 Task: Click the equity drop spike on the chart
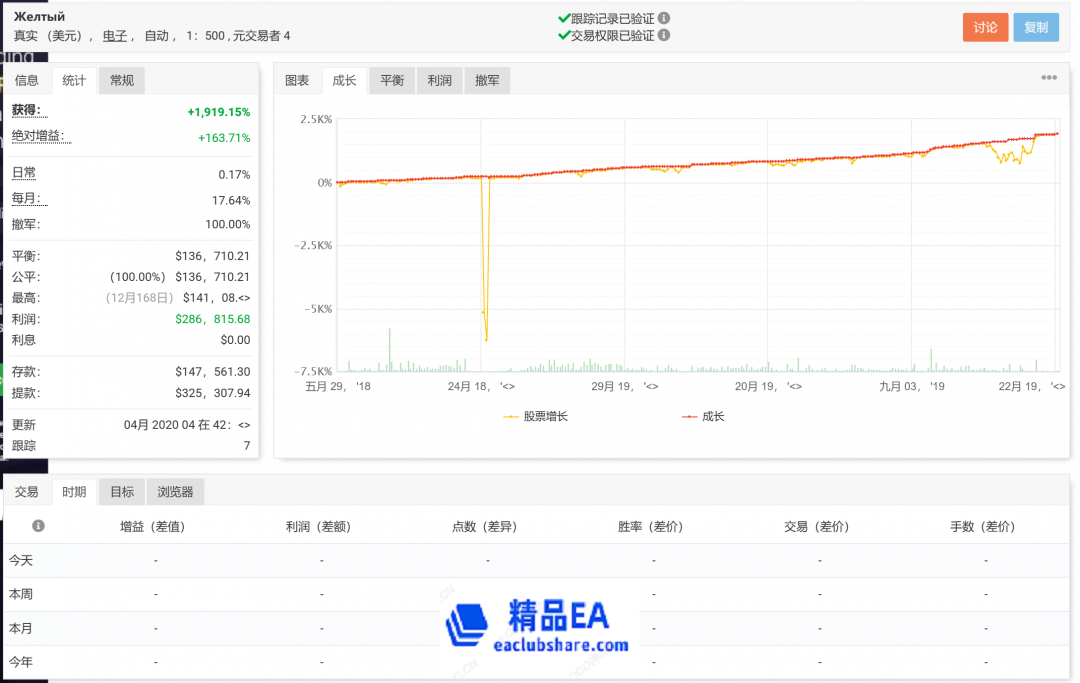pos(486,258)
